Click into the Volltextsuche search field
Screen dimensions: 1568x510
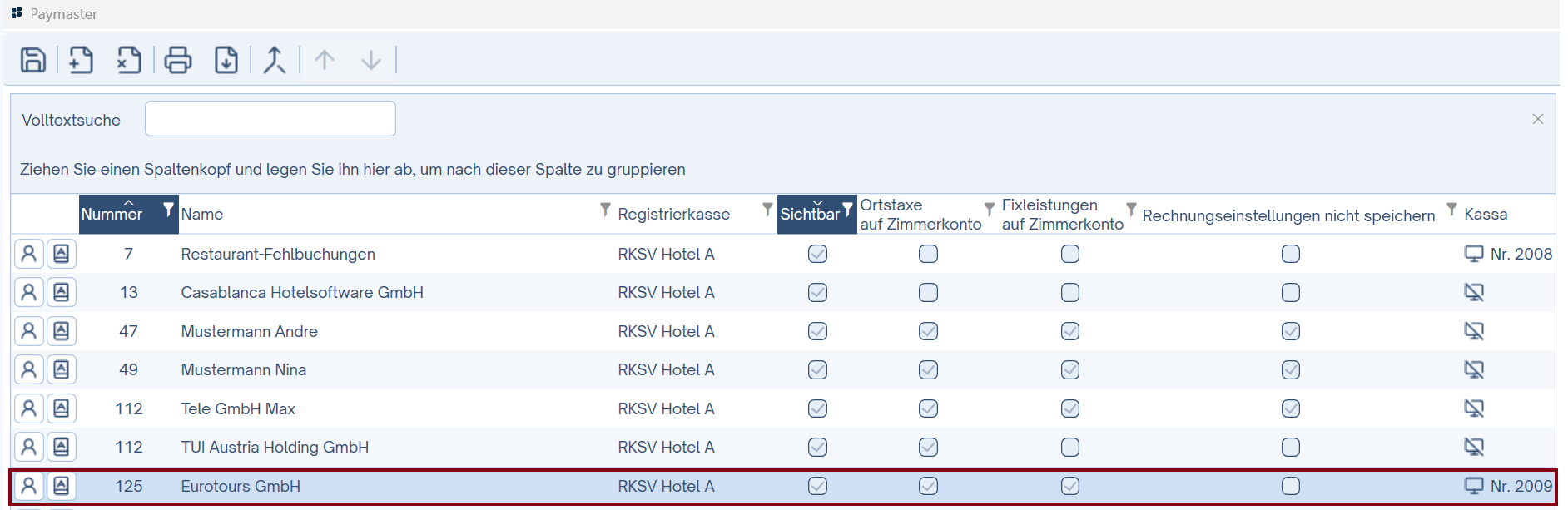click(270, 119)
